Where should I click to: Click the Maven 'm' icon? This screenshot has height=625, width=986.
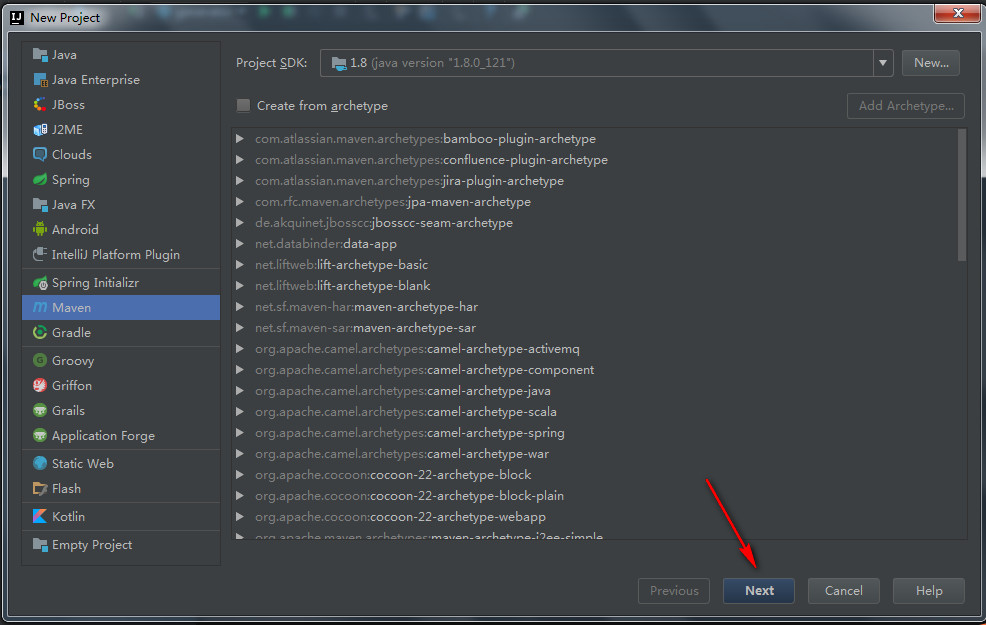pos(40,307)
